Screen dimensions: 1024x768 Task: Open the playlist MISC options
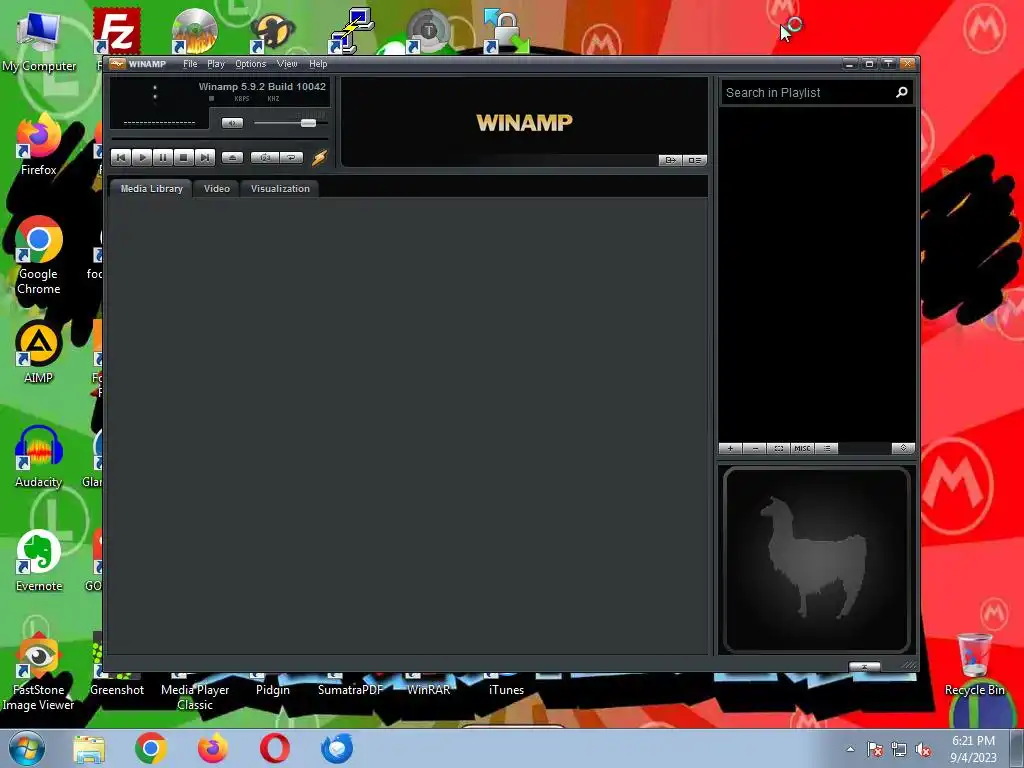802,448
